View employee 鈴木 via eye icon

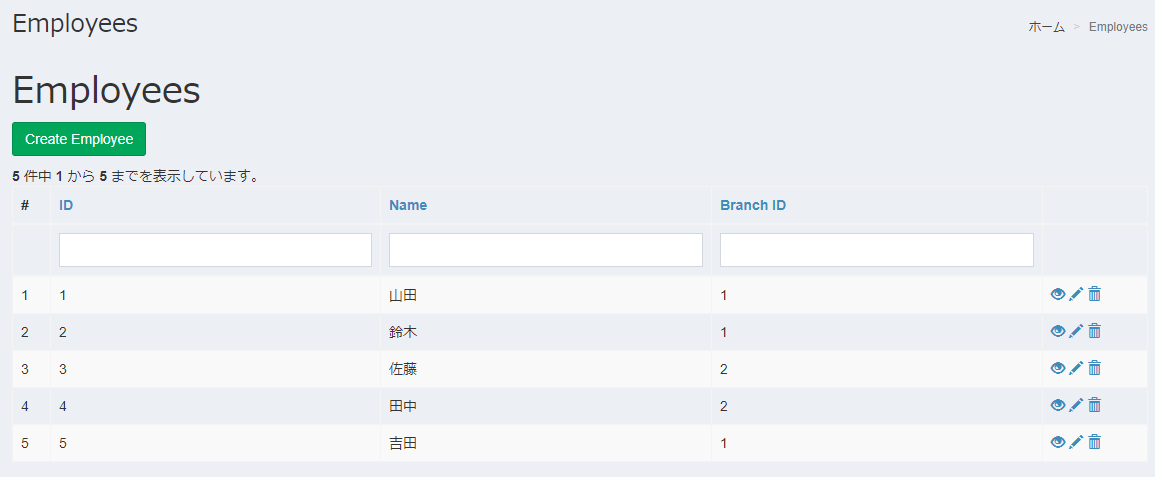[1058, 331]
